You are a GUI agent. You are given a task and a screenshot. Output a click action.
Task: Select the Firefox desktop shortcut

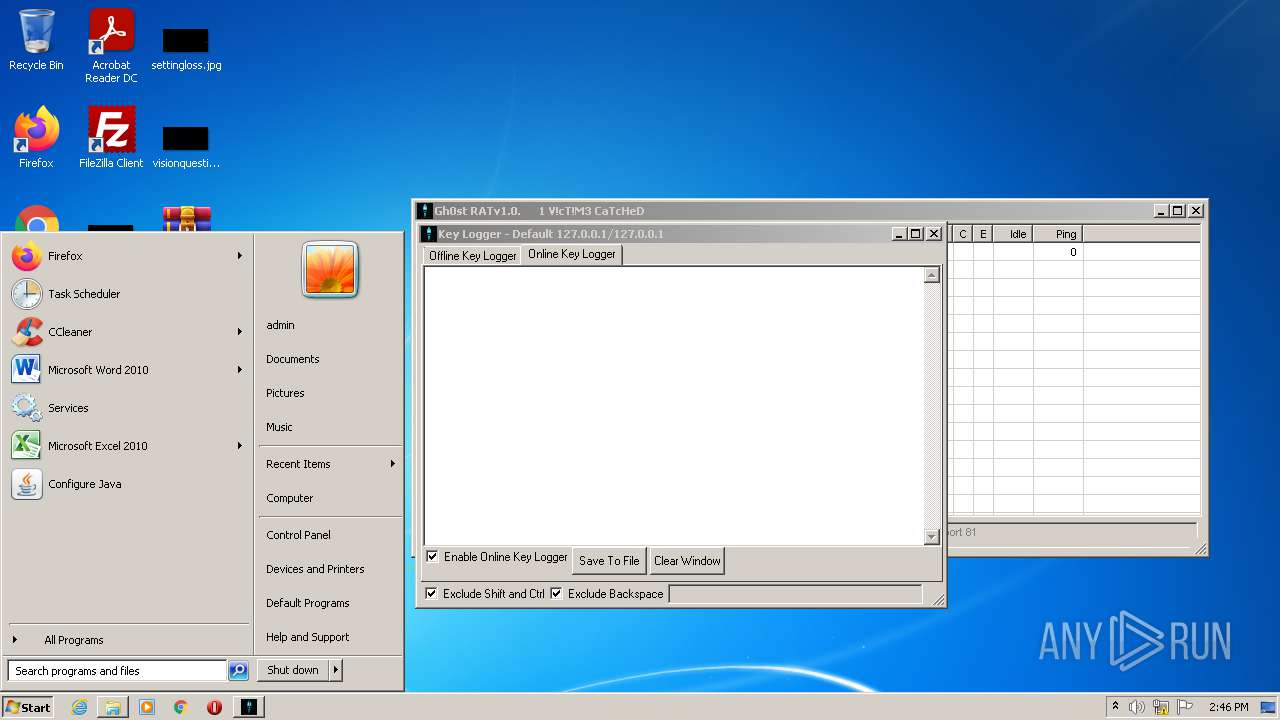click(36, 138)
